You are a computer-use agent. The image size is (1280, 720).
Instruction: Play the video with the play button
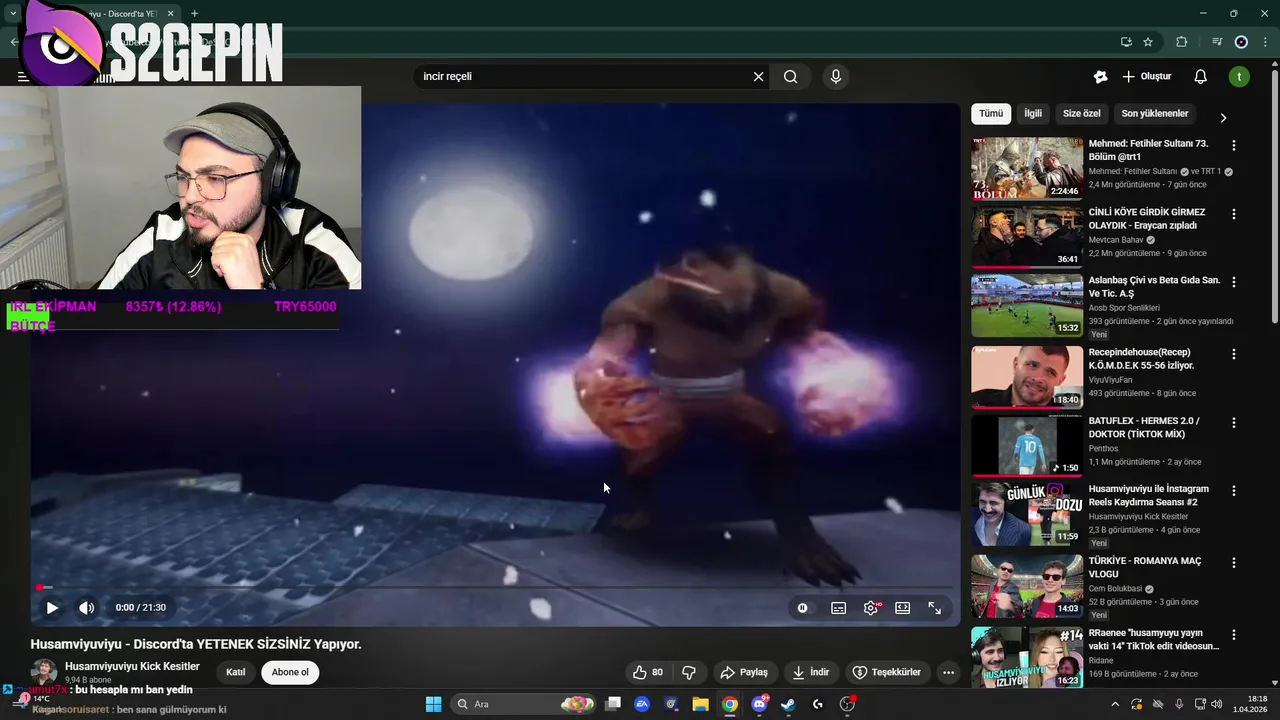tap(52, 607)
